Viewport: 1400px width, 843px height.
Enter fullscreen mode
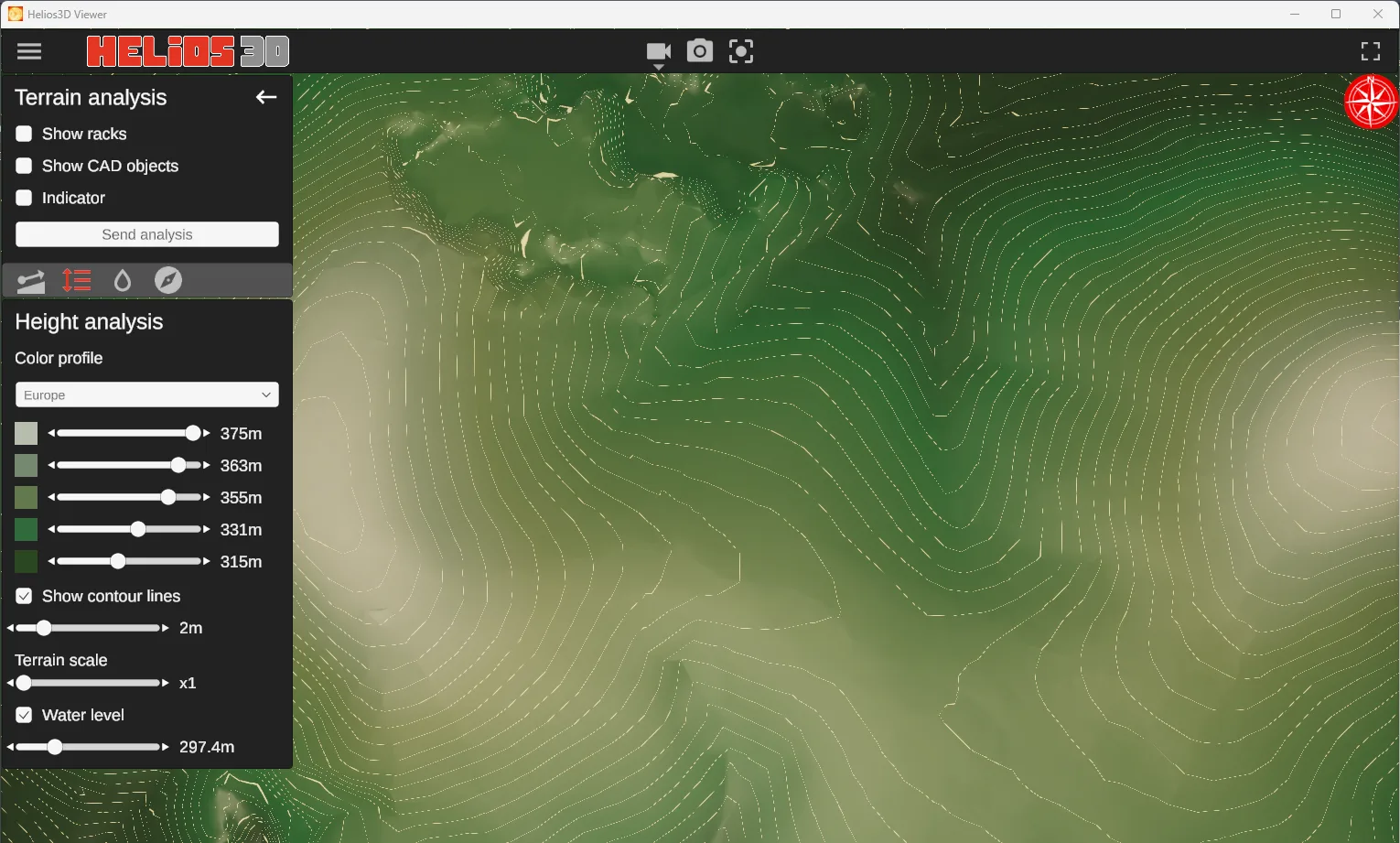(1370, 51)
